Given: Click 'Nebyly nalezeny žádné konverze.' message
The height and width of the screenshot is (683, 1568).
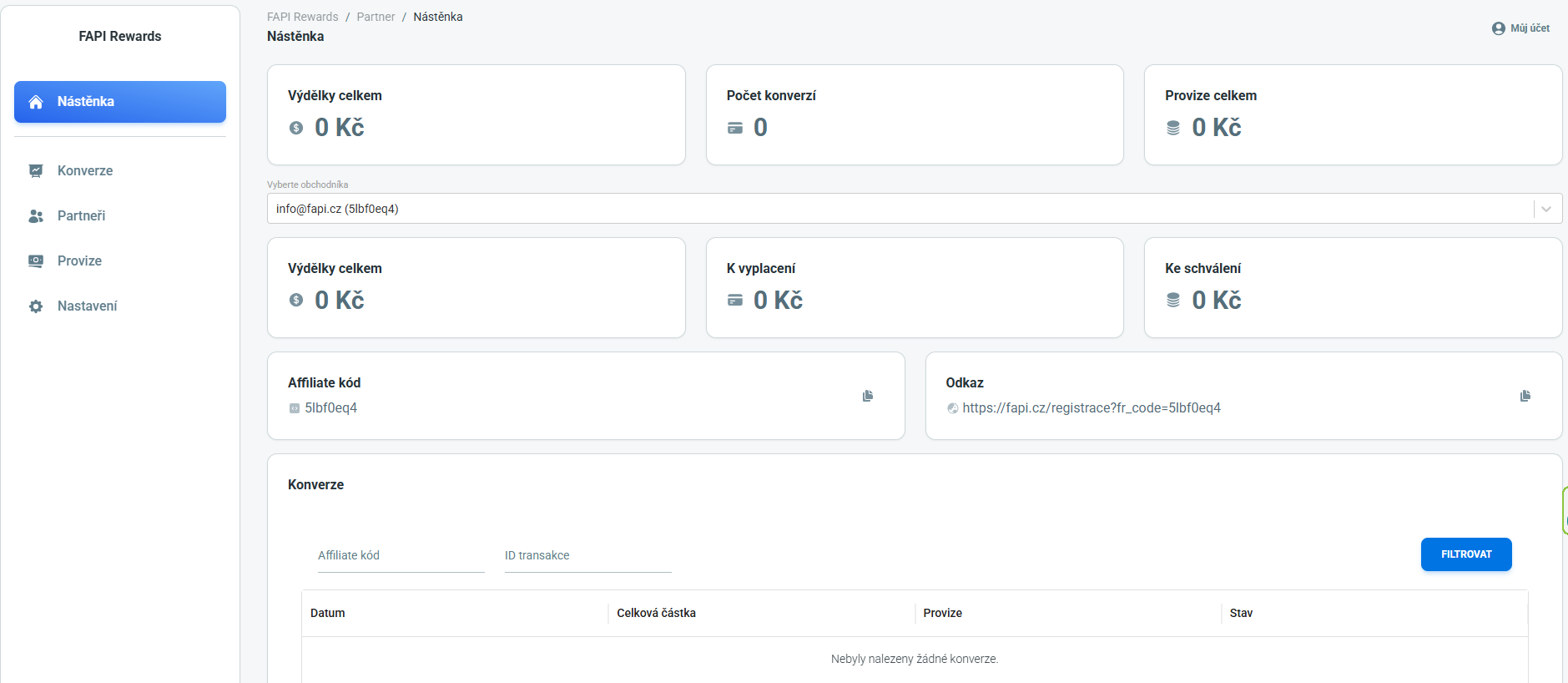Looking at the screenshot, I should 915,659.
